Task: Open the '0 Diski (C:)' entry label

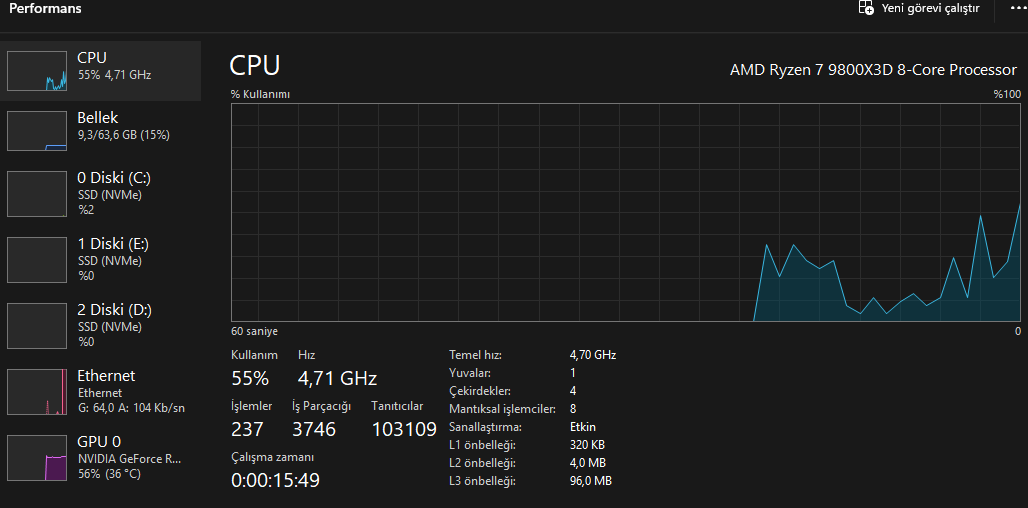Action: click(x=114, y=178)
